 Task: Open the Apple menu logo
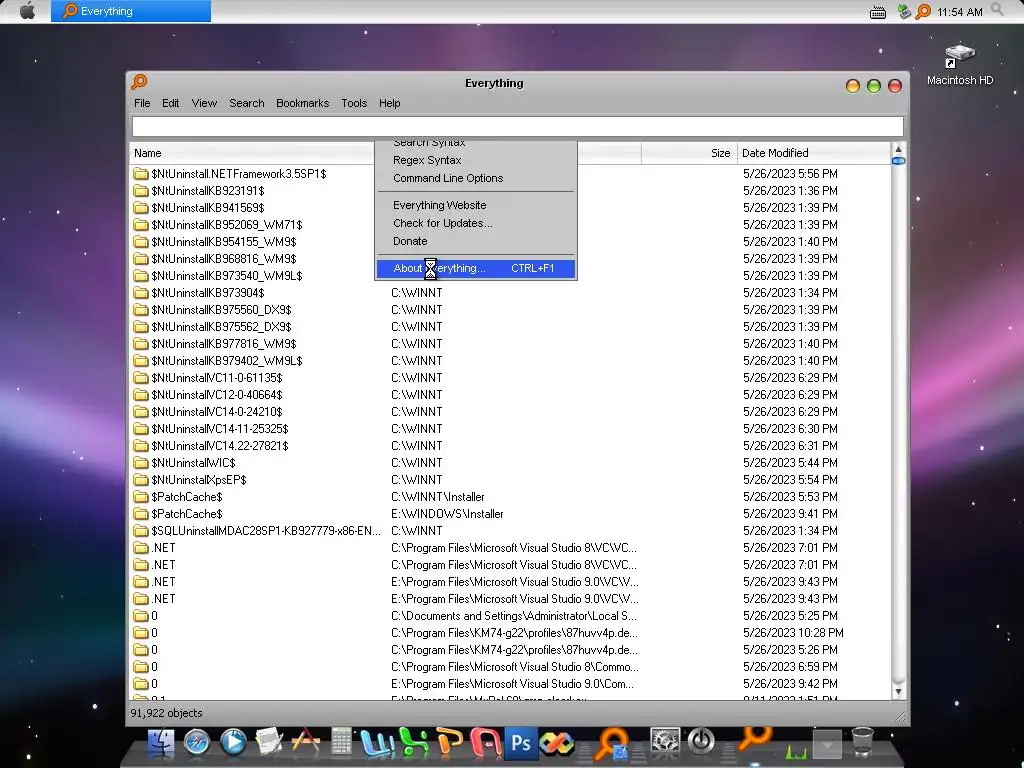(x=27, y=11)
